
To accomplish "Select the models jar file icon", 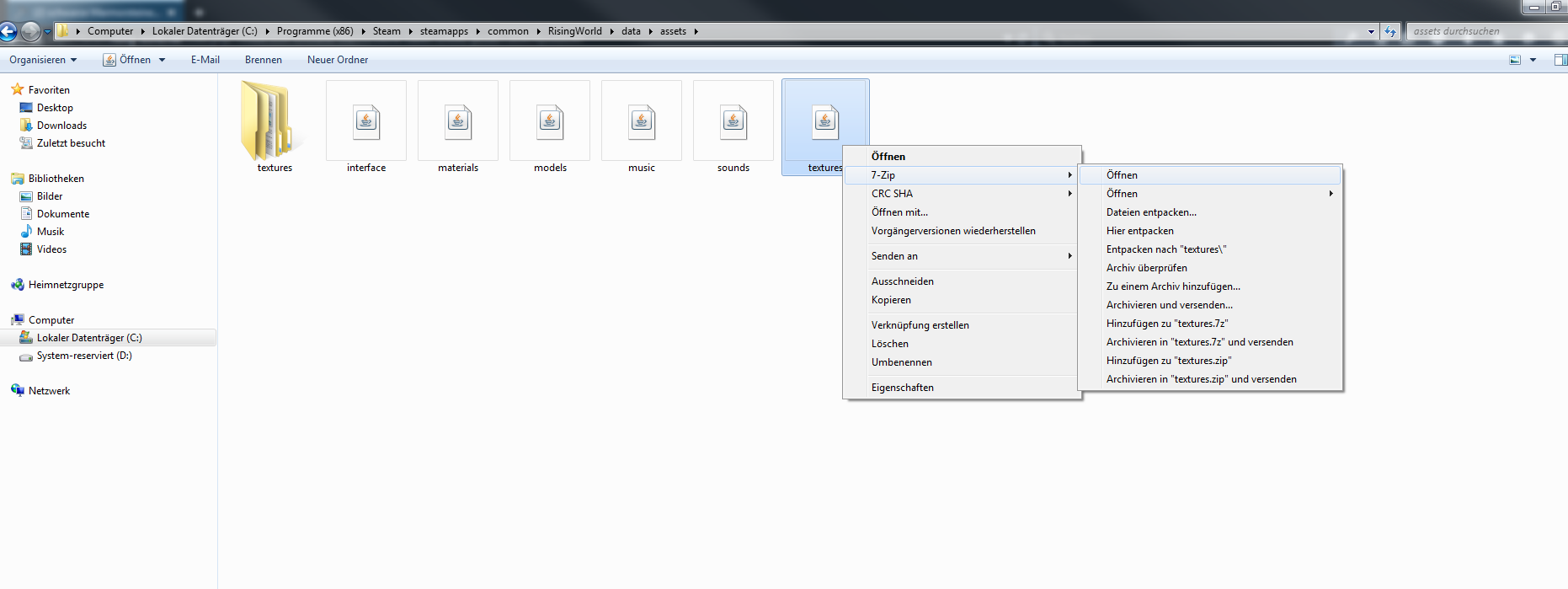I will point(550,121).
